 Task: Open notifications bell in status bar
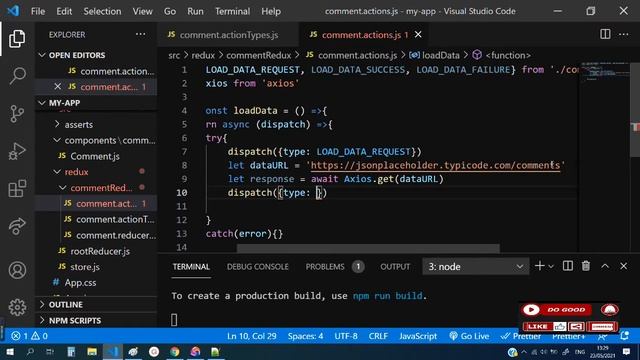[x=624, y=336]
